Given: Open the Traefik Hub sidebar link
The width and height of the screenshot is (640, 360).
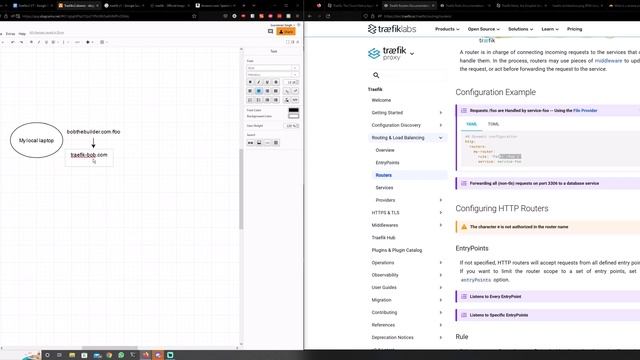Looking at the screenshot, I should (383, 238).
